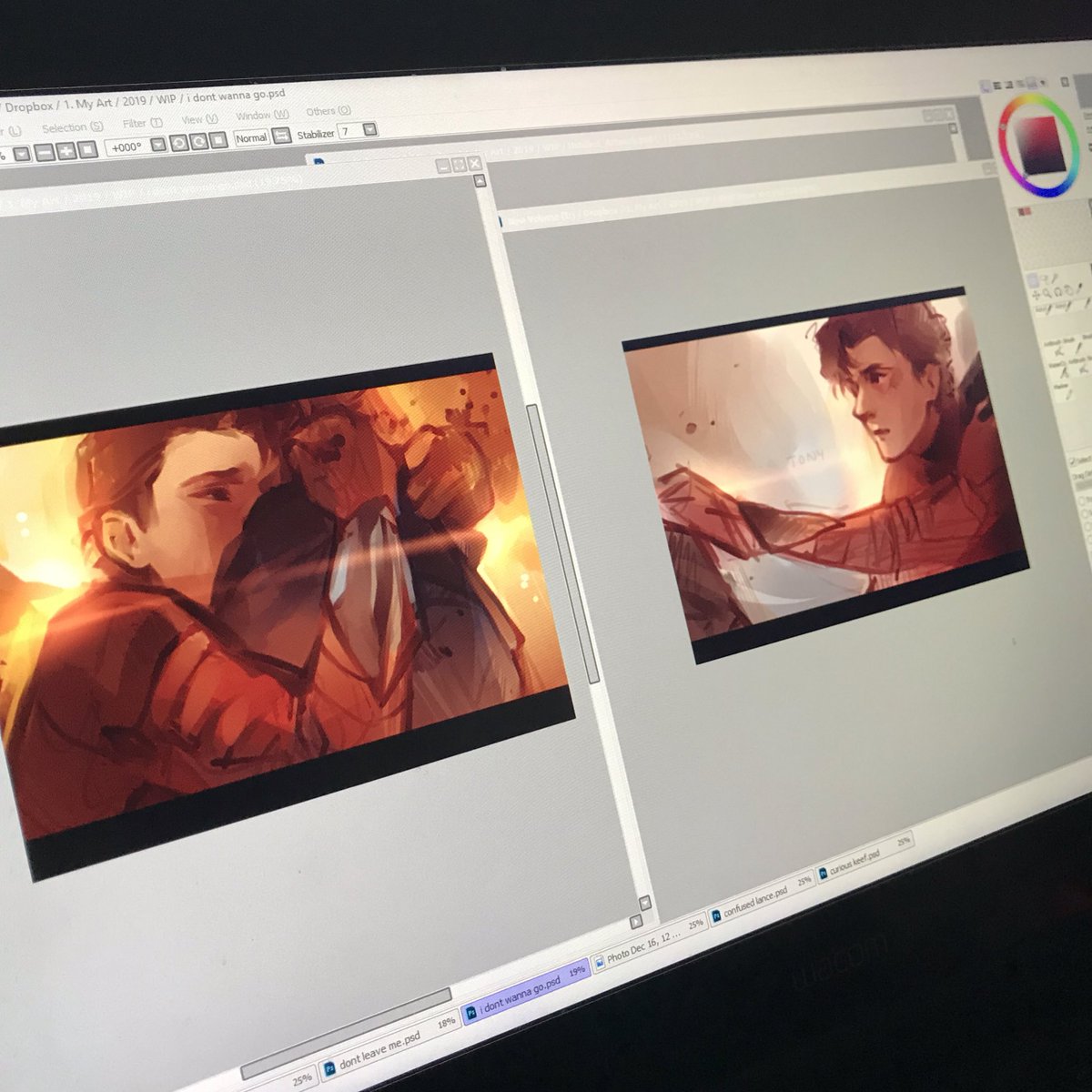Screen dimensions: 1092x1092
Task: Open the Selection menu
Action: point(73,127)
